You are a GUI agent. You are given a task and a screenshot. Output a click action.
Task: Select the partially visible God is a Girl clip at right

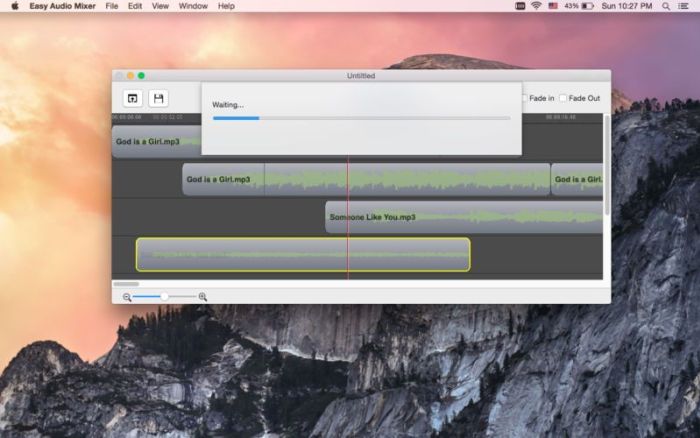pos(577,179)
